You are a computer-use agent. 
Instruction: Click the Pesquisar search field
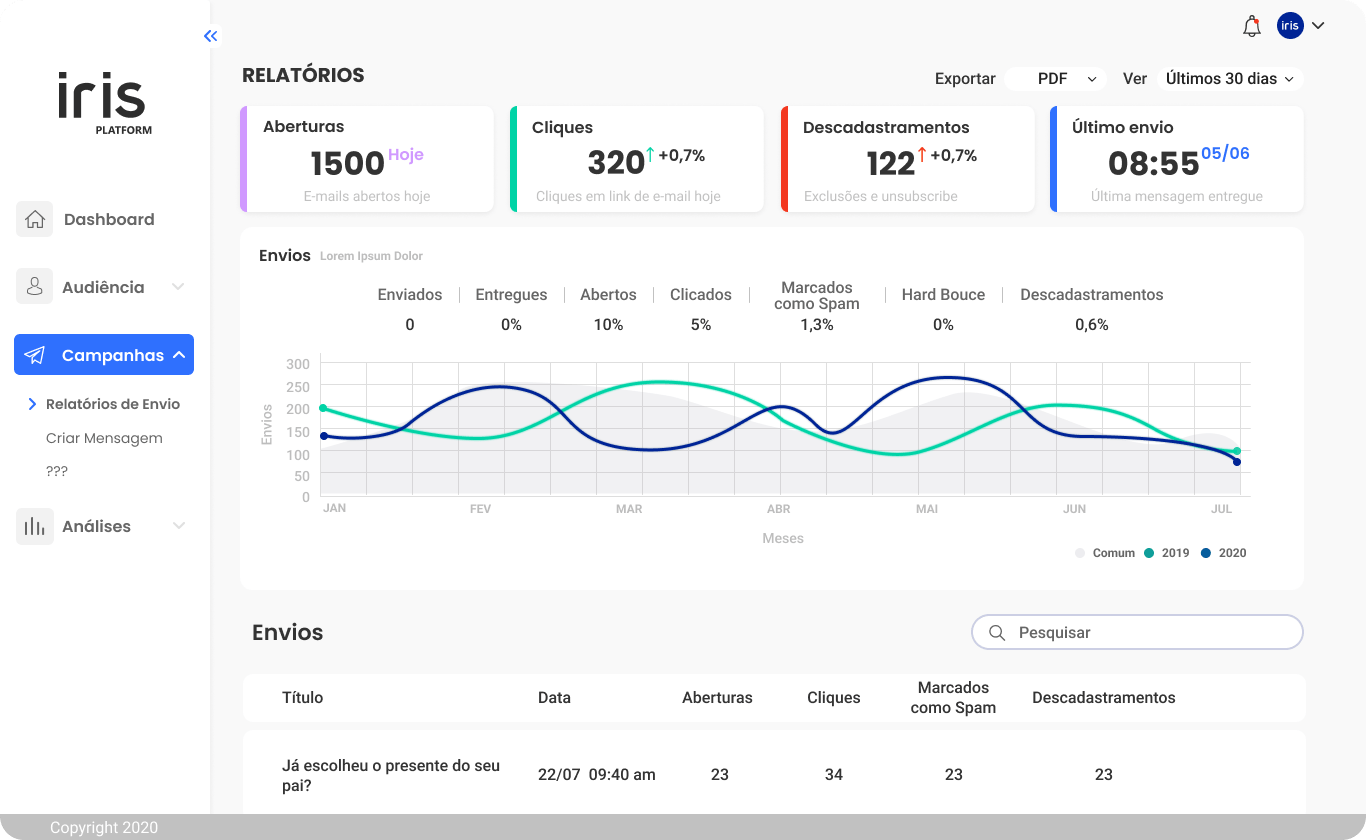[x=1137, y=633]
